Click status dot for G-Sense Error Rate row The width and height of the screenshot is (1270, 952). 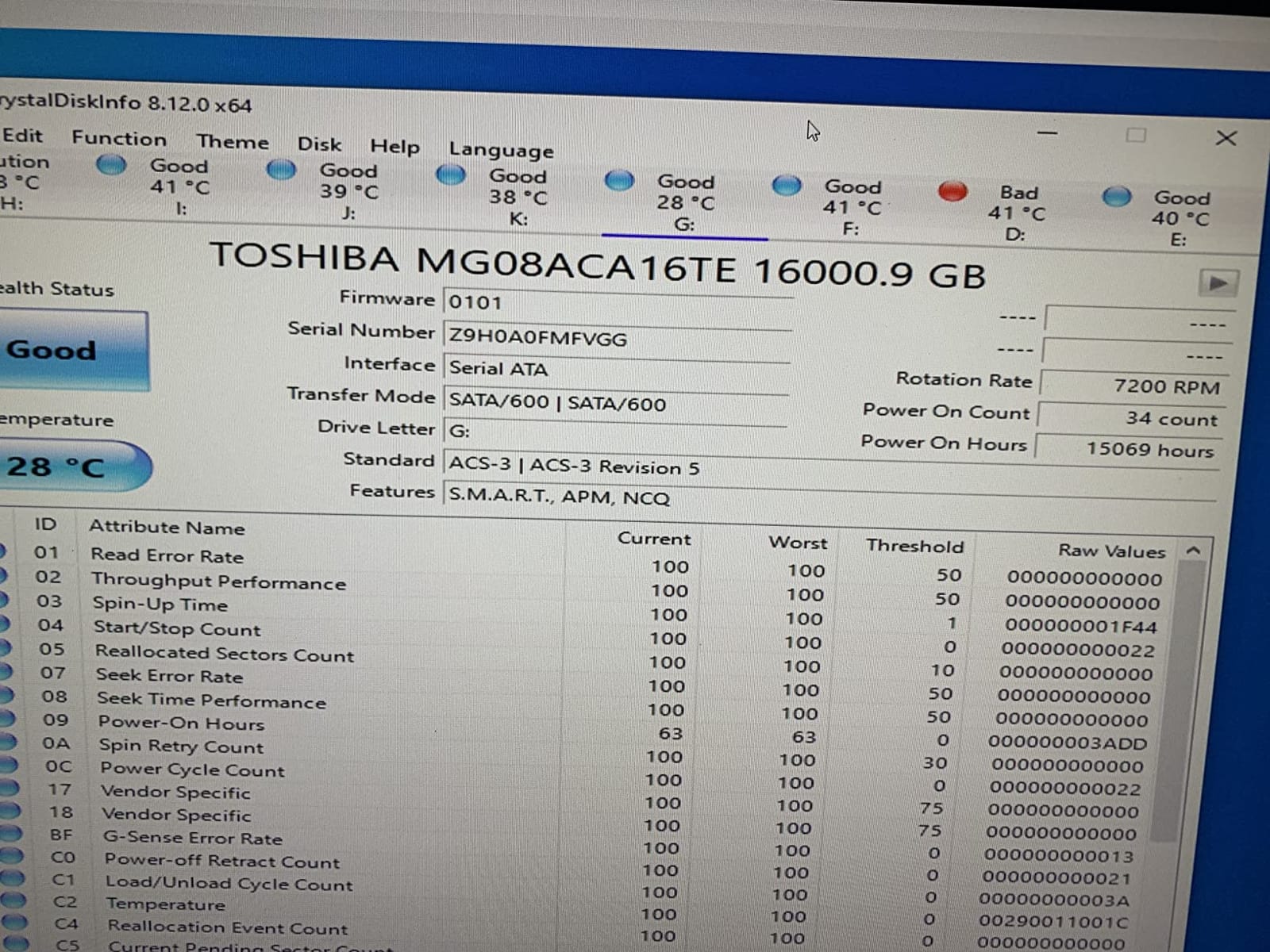[10, 833]
